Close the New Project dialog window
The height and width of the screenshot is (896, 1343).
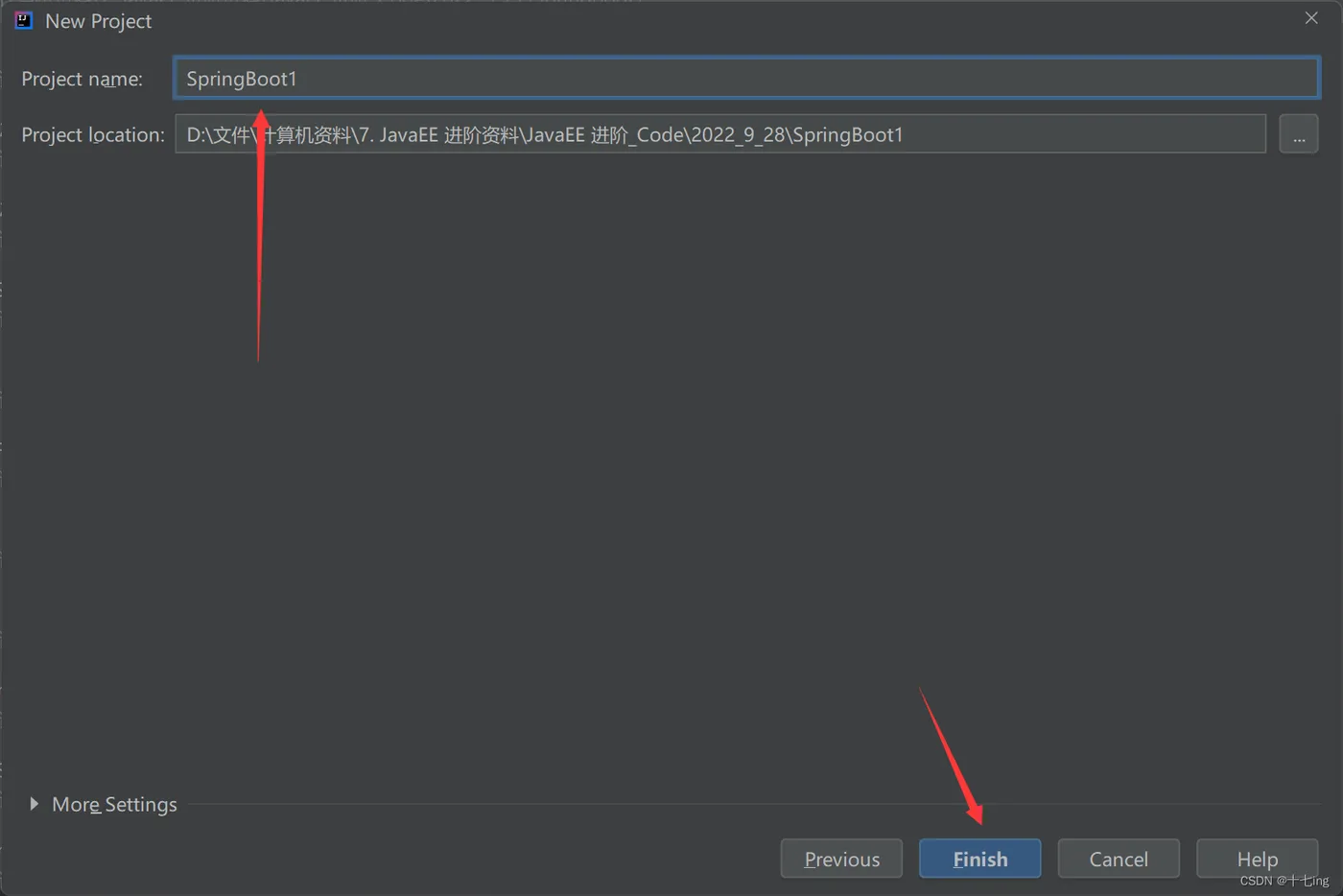1311,18
